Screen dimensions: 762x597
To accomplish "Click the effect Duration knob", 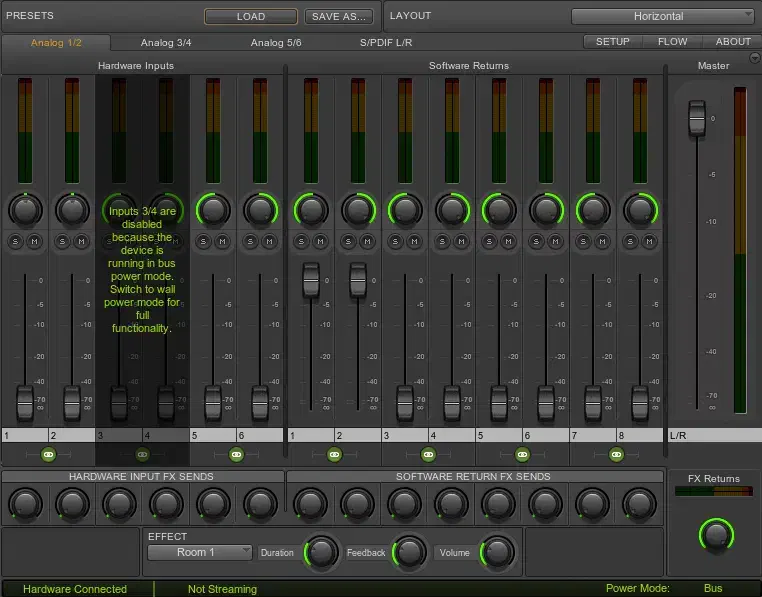I will tap(320, 552).
